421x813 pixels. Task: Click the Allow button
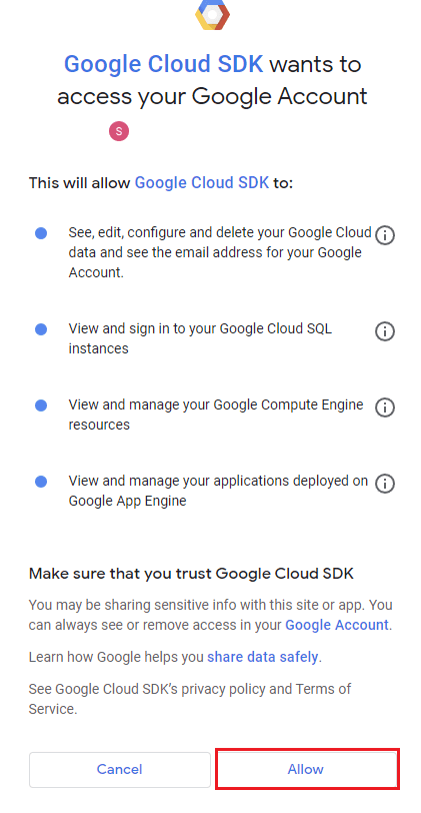(307, 769)
